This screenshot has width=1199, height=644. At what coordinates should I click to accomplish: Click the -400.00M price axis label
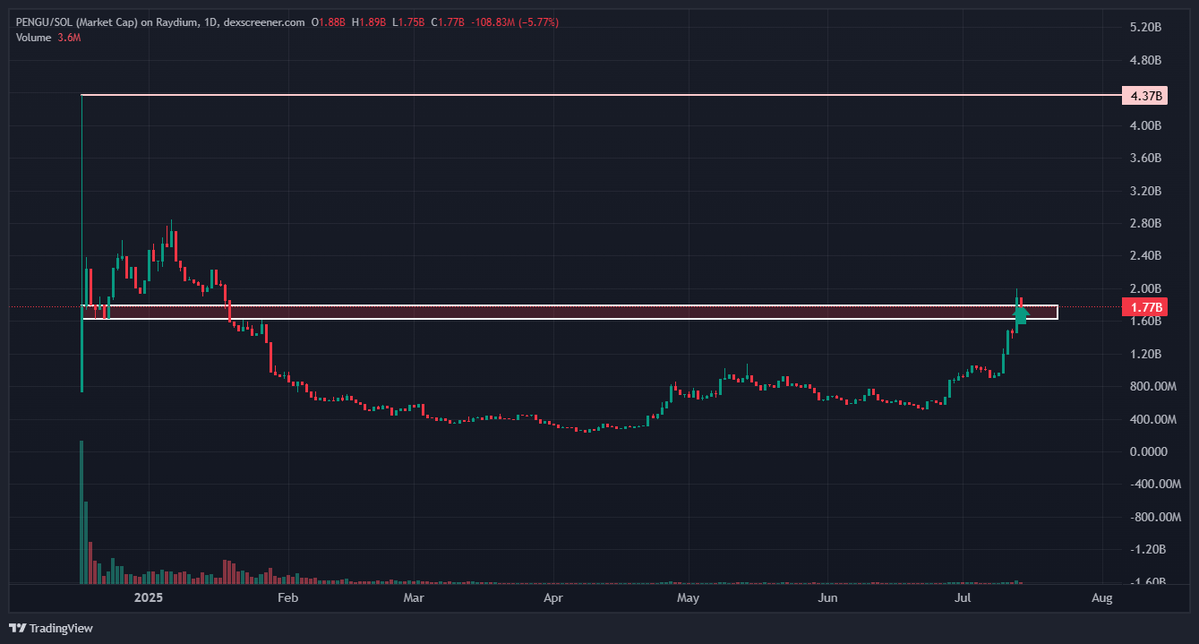pos(1155,484)
